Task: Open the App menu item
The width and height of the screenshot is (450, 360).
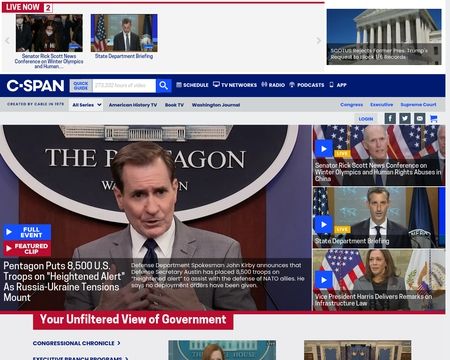Action: pyautogui.click(x=338, y=85)
